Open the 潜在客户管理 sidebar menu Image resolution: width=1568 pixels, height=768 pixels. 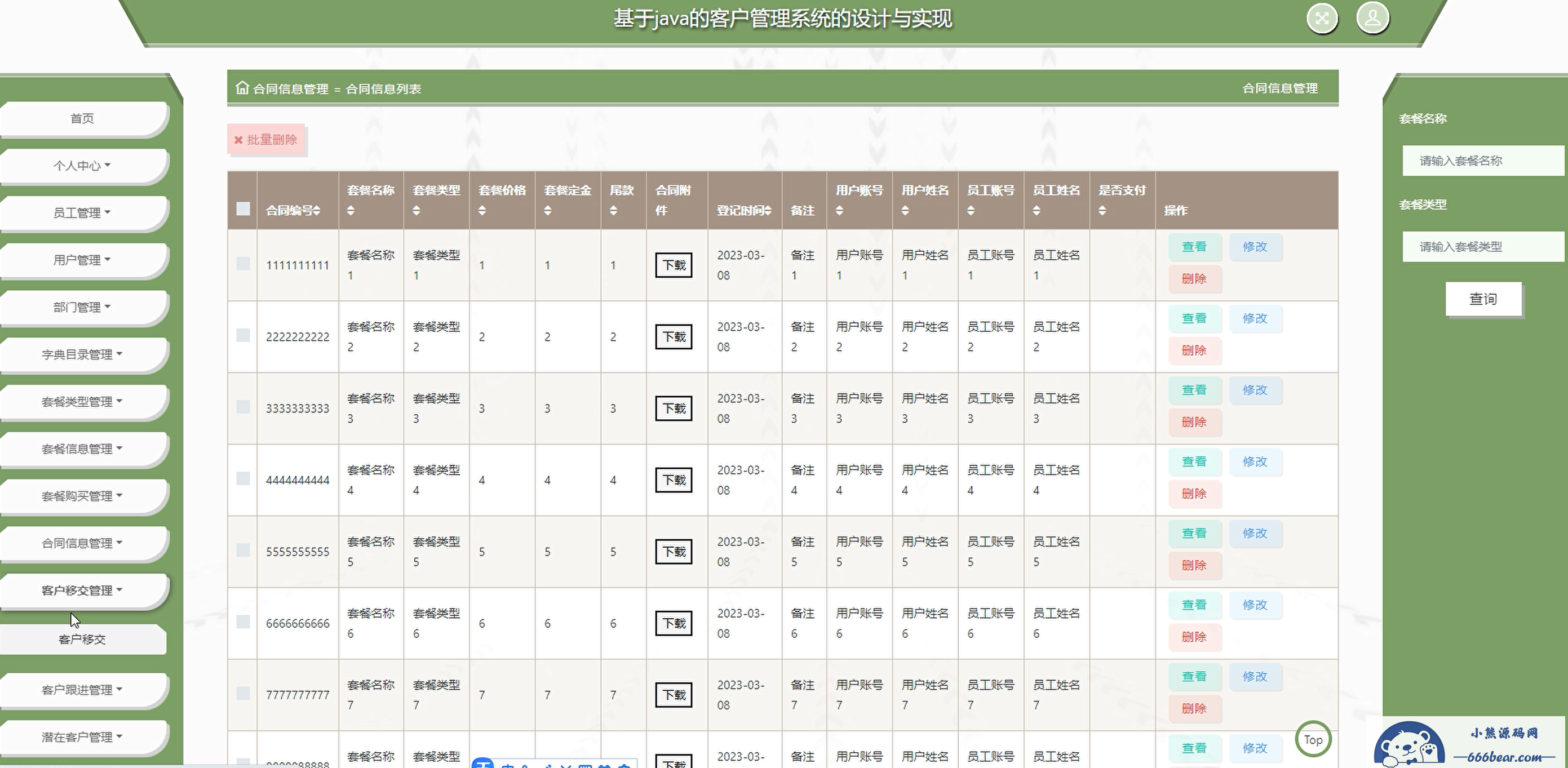(82, 737)
